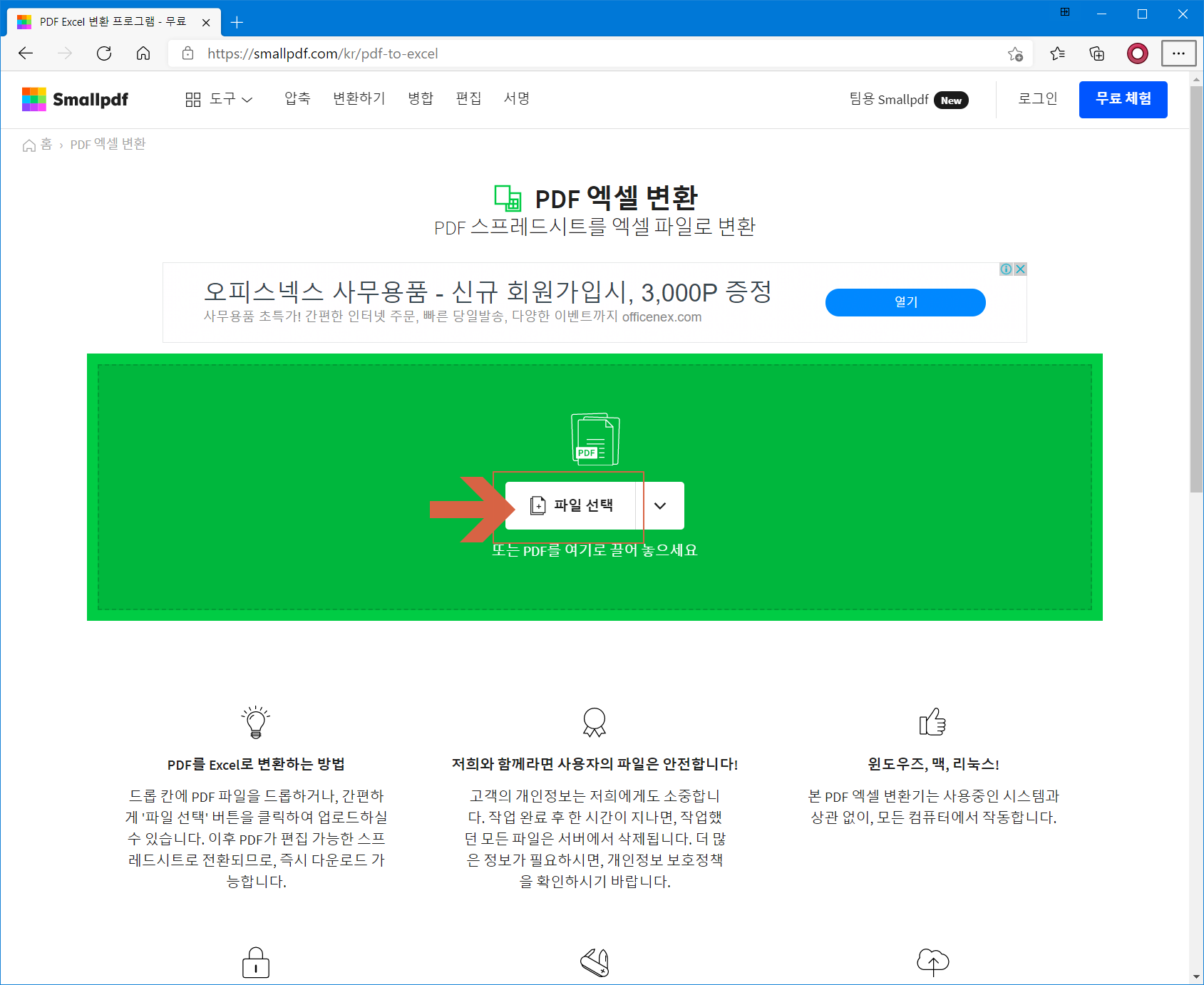Screen dimensions: 1204x985
Task: Open the 병합 menu item
Action: pyautogui.click(x=421, y=98)
